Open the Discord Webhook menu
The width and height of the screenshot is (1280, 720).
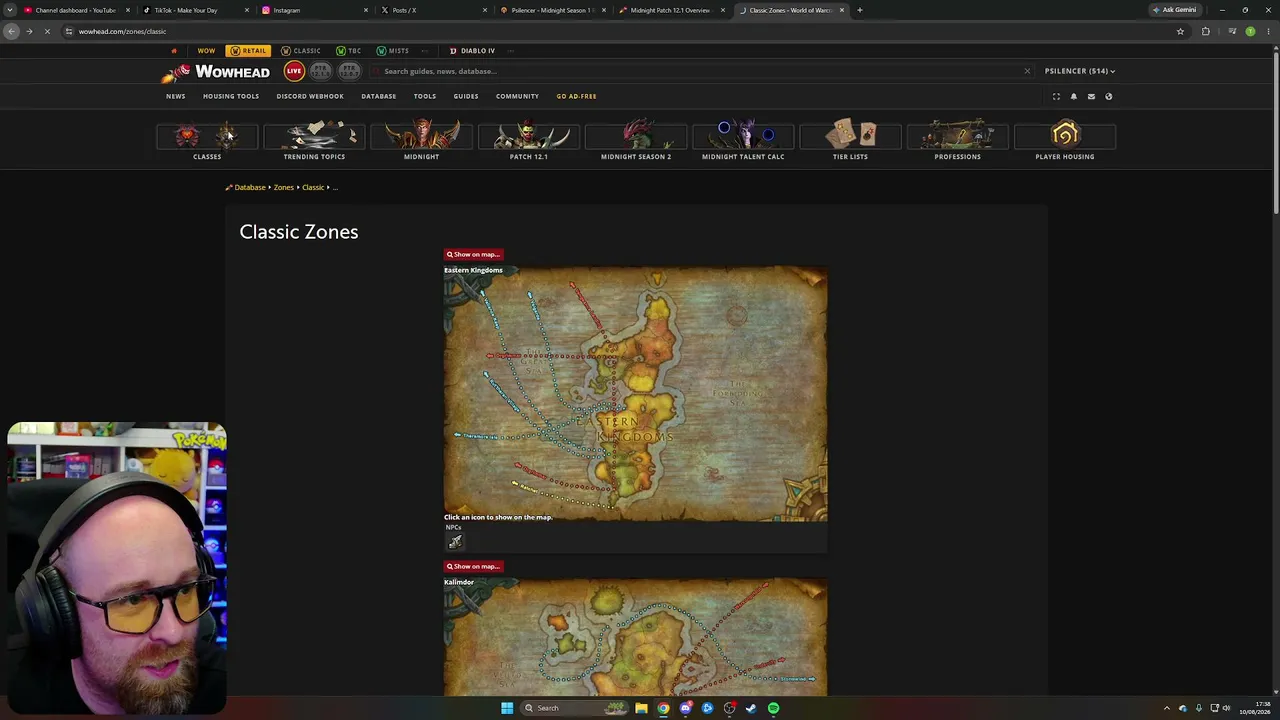pos(310,96)
